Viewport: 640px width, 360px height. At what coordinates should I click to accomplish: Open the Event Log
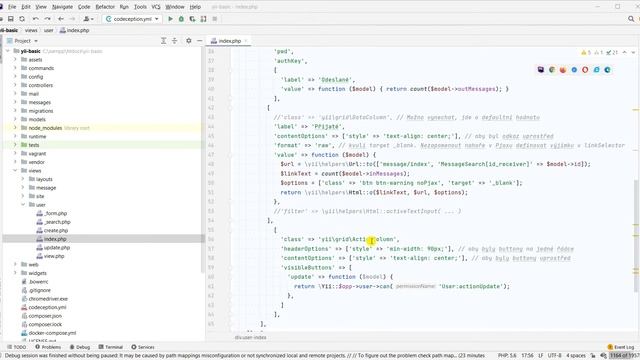(x=620, y=347)
